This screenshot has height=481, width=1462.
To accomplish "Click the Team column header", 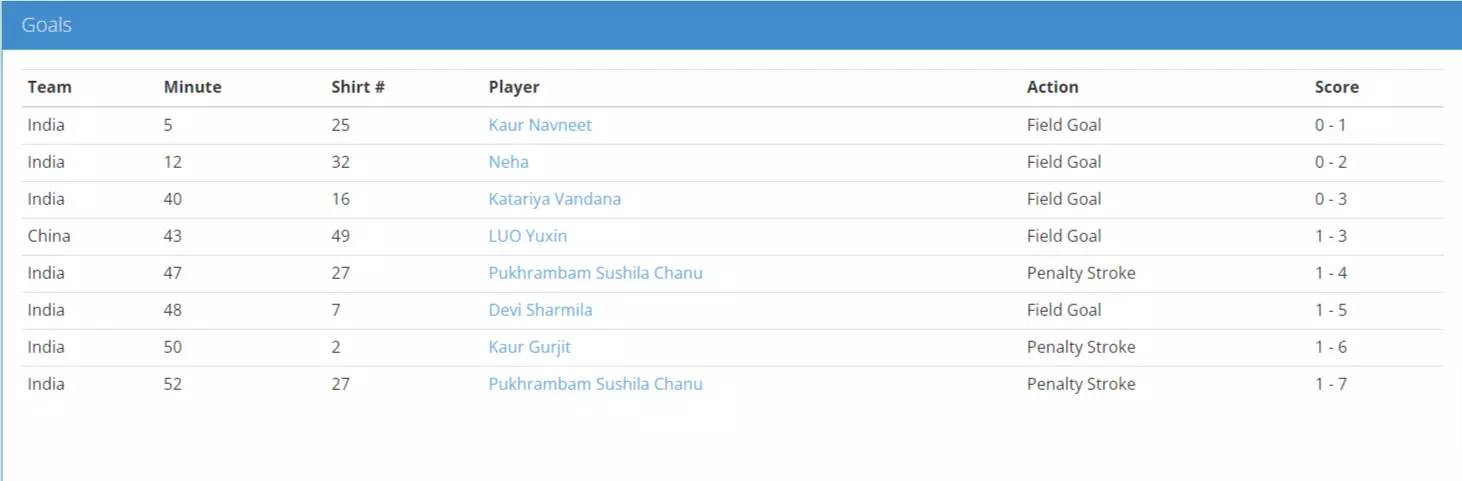I will (x=50, y=87).
